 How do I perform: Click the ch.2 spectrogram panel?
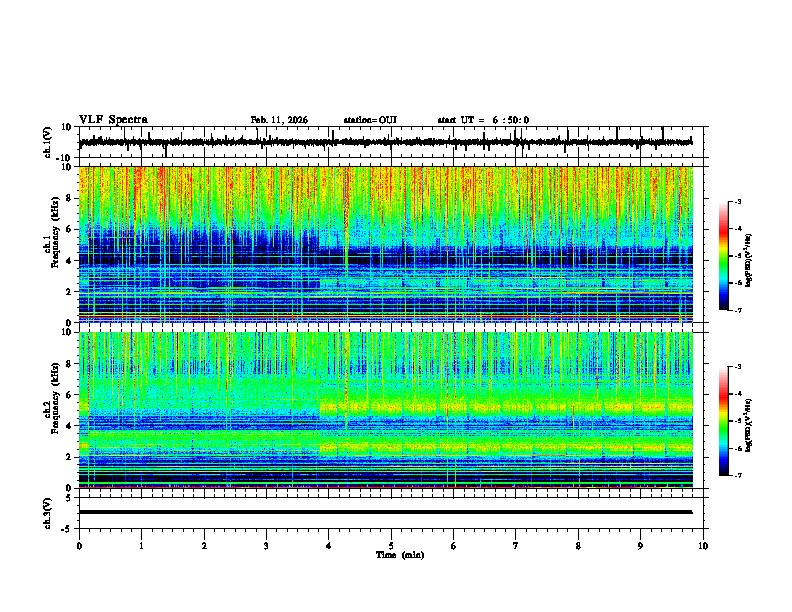pos(385,410)
